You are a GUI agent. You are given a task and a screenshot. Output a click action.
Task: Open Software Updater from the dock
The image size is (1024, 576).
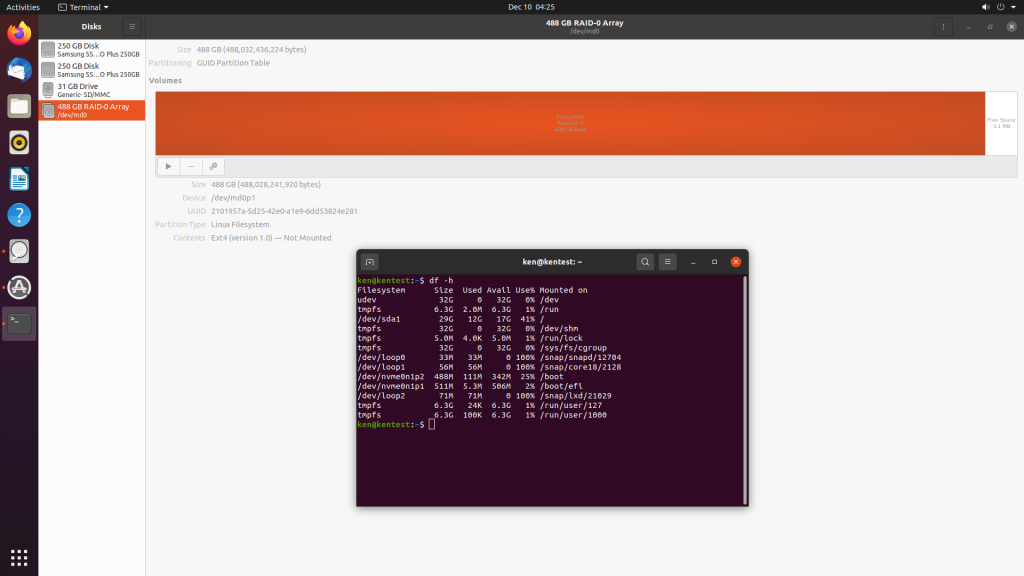pyautogui.click(x=19, y=287)
